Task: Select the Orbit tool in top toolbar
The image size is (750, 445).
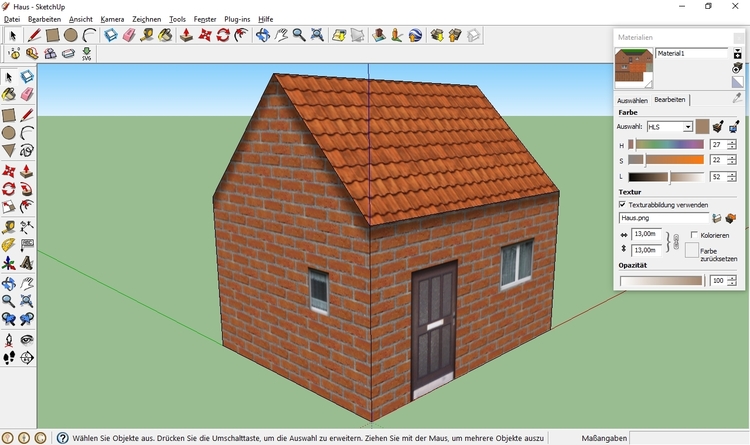Action: [263, 35]
